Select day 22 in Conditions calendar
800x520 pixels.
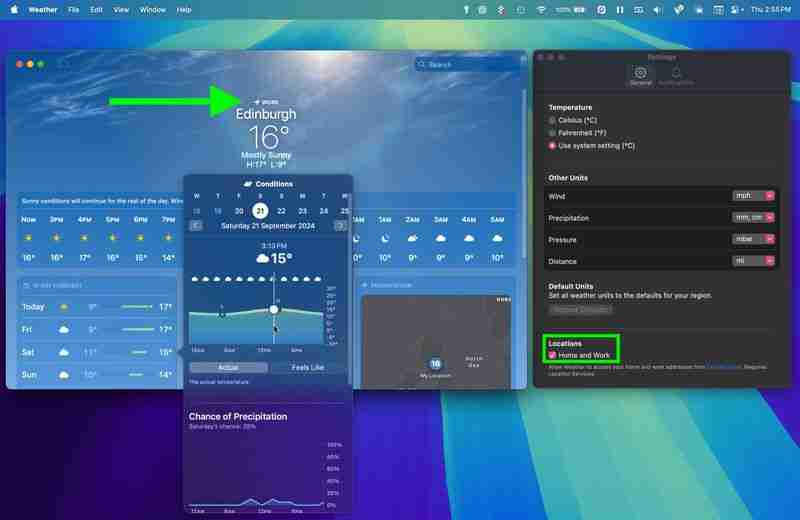(x=281, y=211)
